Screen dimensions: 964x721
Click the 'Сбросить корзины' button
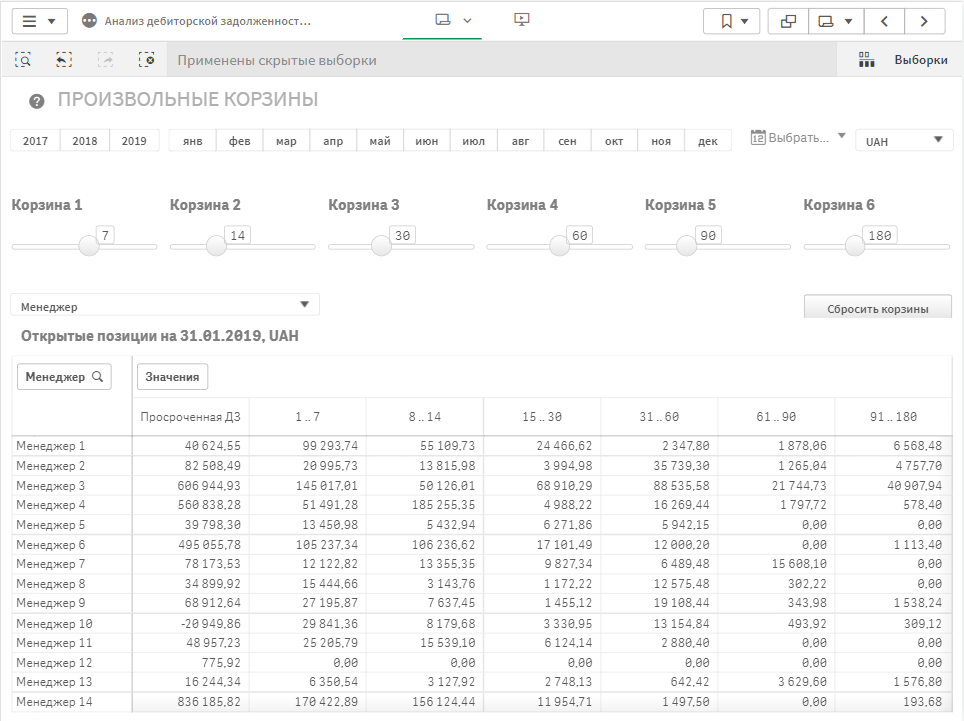tap(877, 308)
